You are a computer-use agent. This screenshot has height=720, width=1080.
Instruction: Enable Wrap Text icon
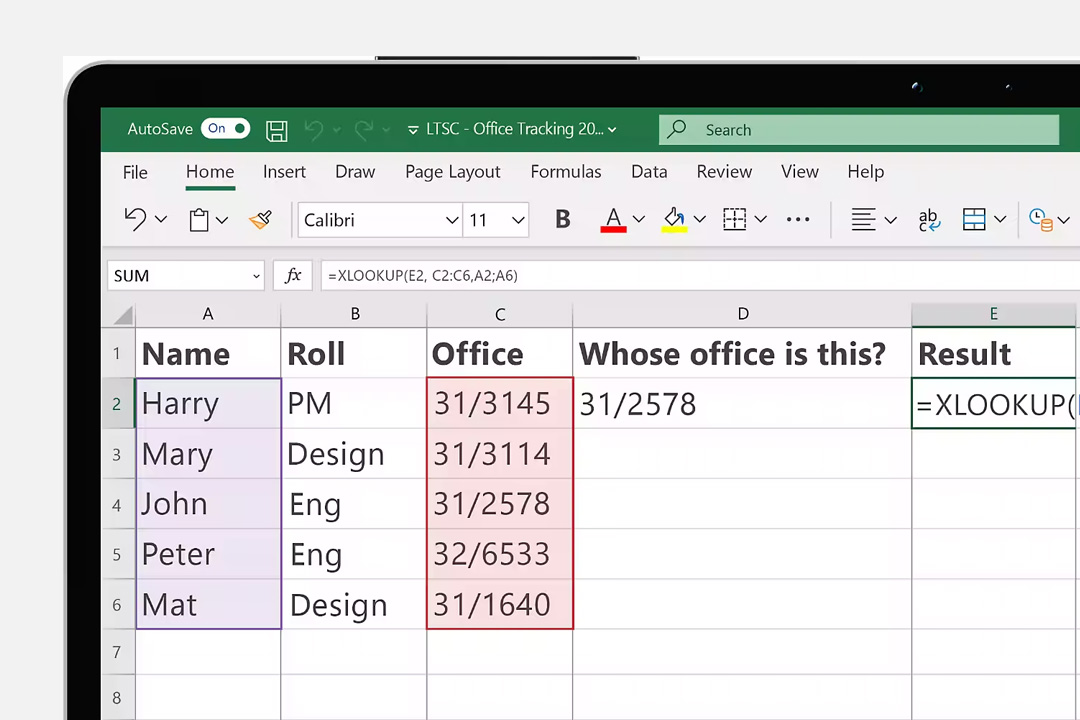928,219
